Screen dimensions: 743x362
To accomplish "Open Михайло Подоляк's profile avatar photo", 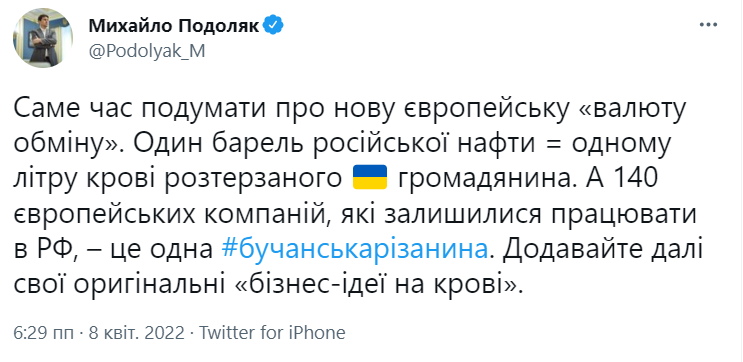I will tap(43, 38).
